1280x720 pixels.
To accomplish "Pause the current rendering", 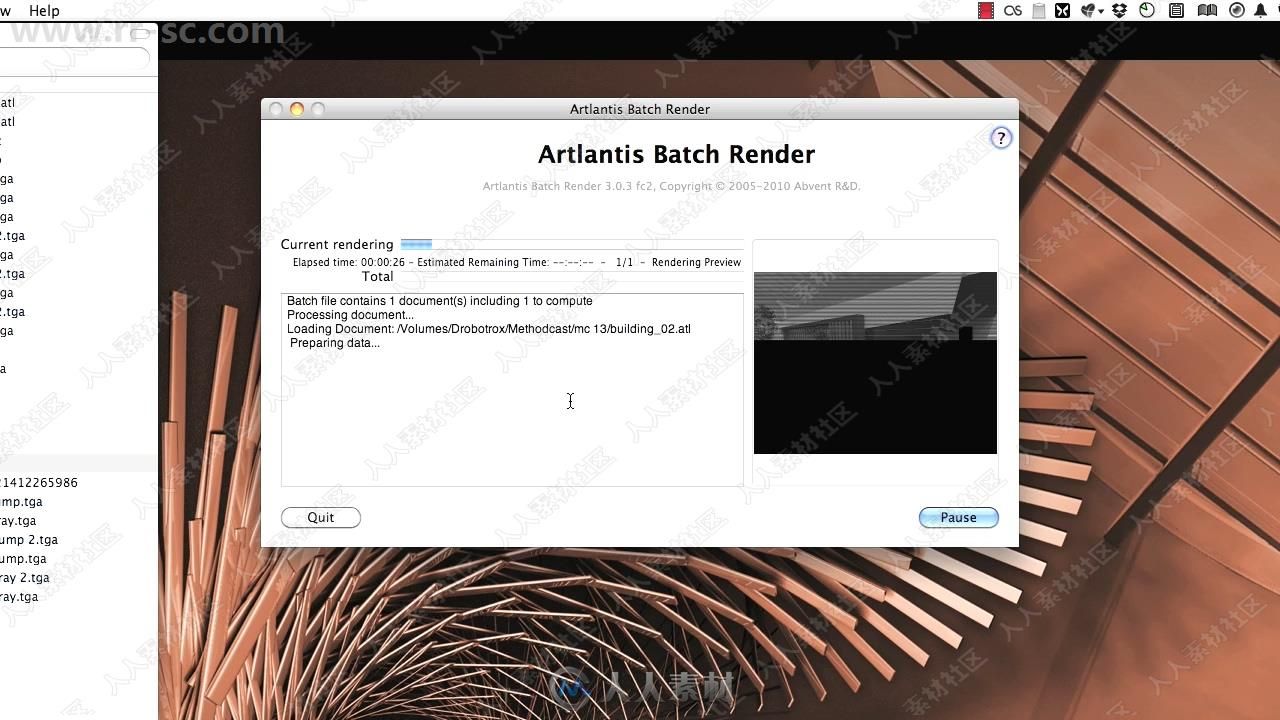I will [x=958, y=517].
